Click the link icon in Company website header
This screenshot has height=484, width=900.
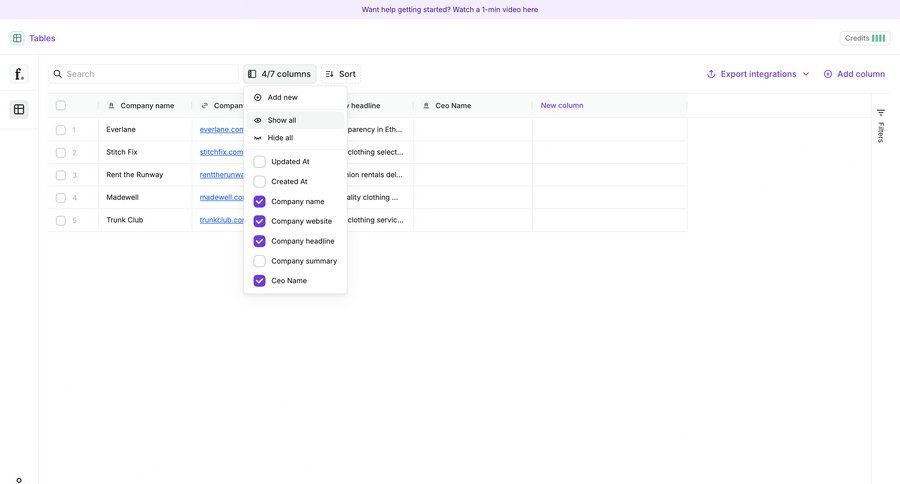coord(205,106)
